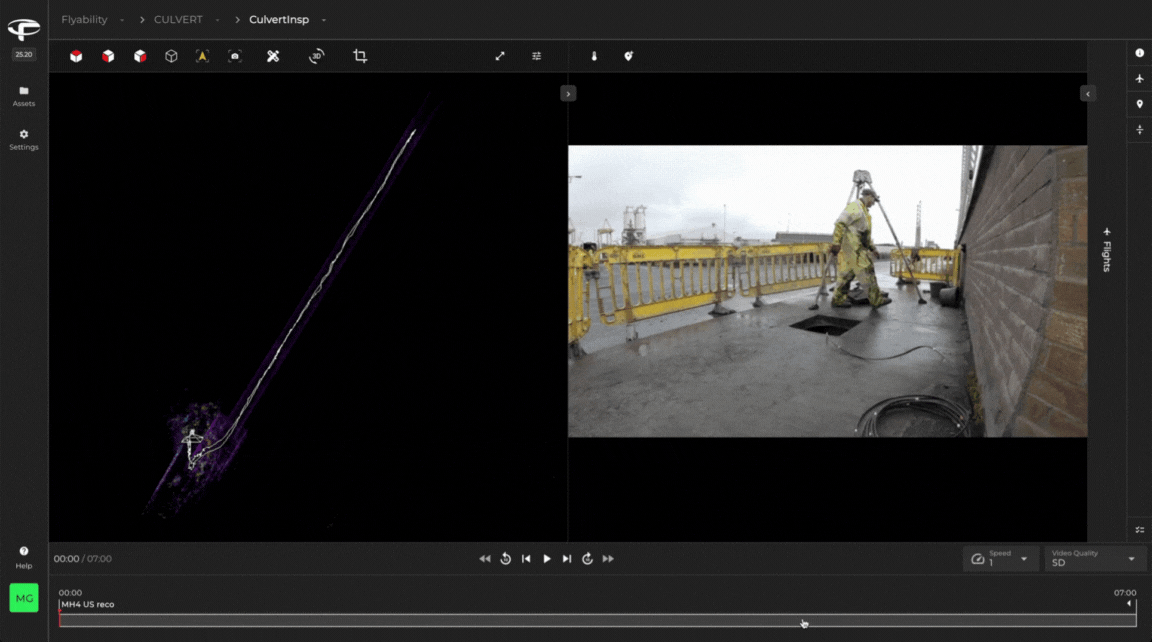Click the camera screenshot capture icon

point(235,56)
